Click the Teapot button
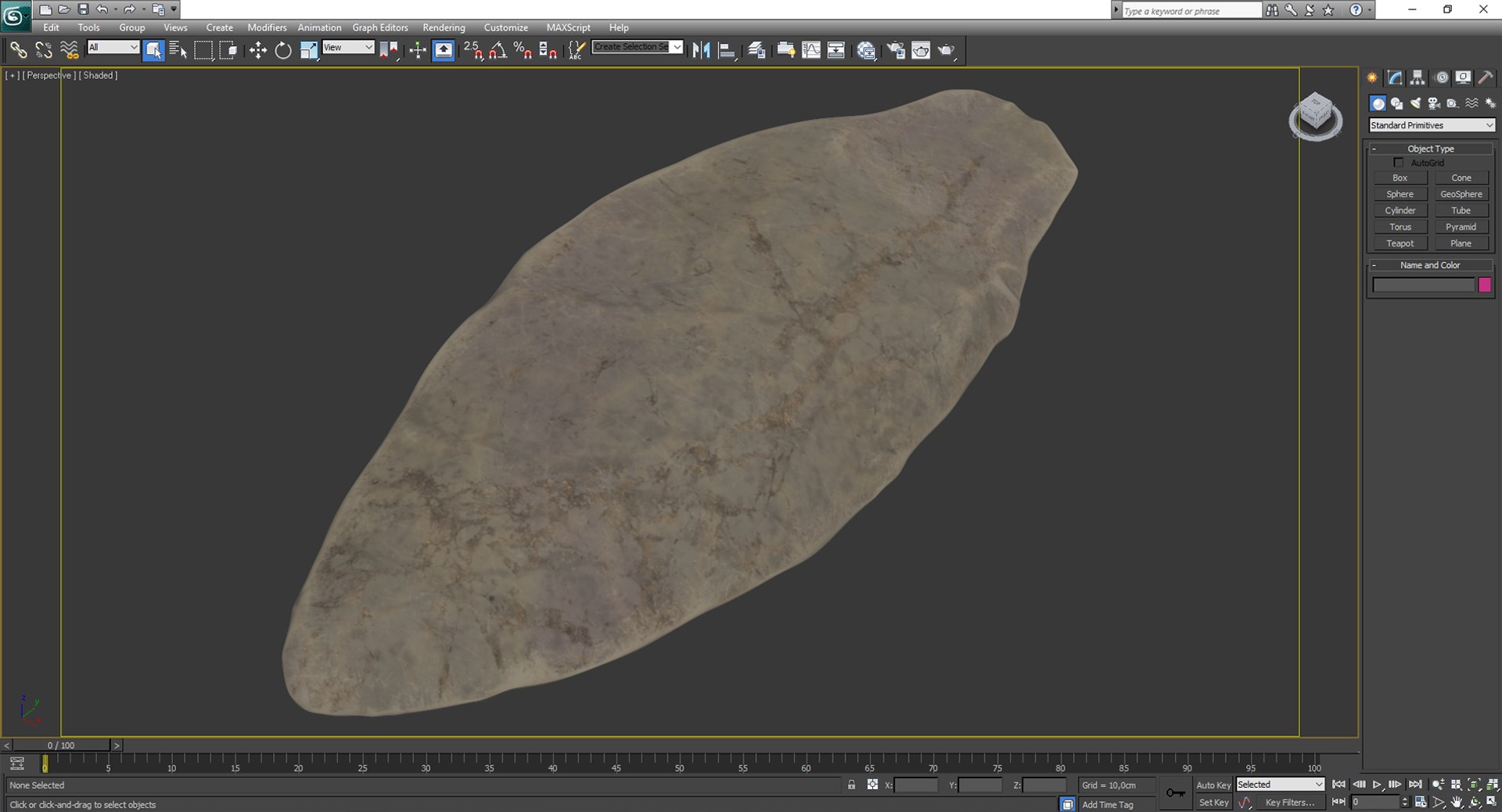The width and height of the screenshot is (1502, 812). [1400, 243]
